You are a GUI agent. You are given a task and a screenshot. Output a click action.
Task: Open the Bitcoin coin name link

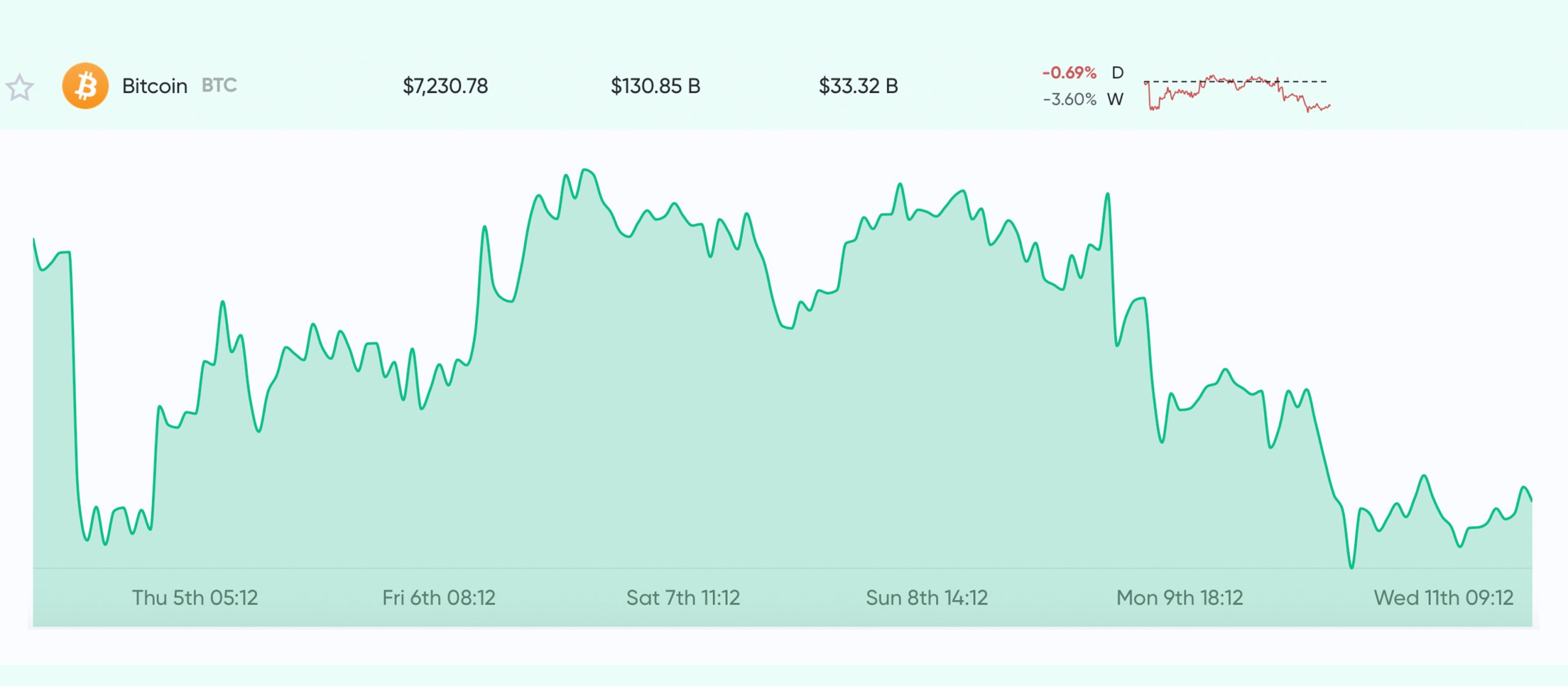coord(154,86)
